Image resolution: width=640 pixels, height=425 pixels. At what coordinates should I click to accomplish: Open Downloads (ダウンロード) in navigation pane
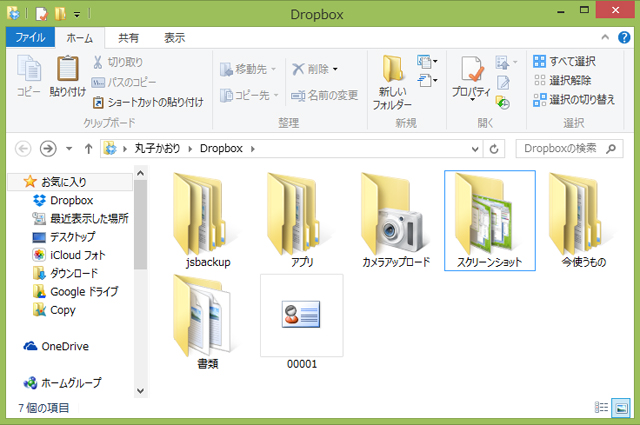[65, 273]
